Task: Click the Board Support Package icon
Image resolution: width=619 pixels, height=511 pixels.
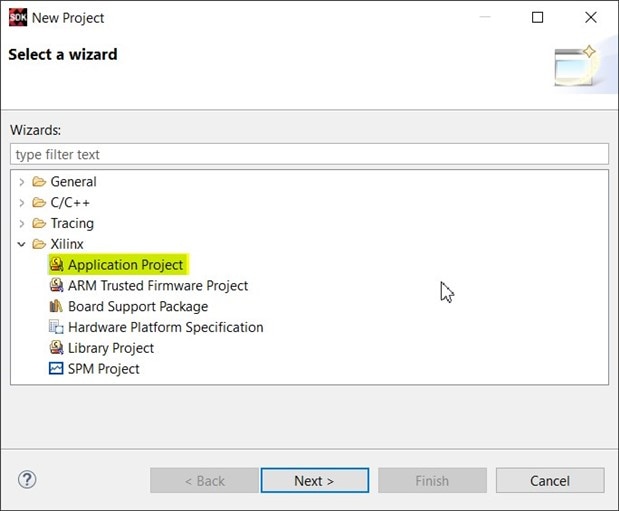Action: pyautogui.click(x=57, y=307)
